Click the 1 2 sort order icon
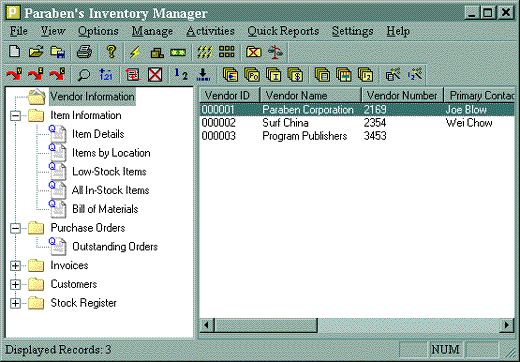The image size is (520, 362). pos(181,74)
